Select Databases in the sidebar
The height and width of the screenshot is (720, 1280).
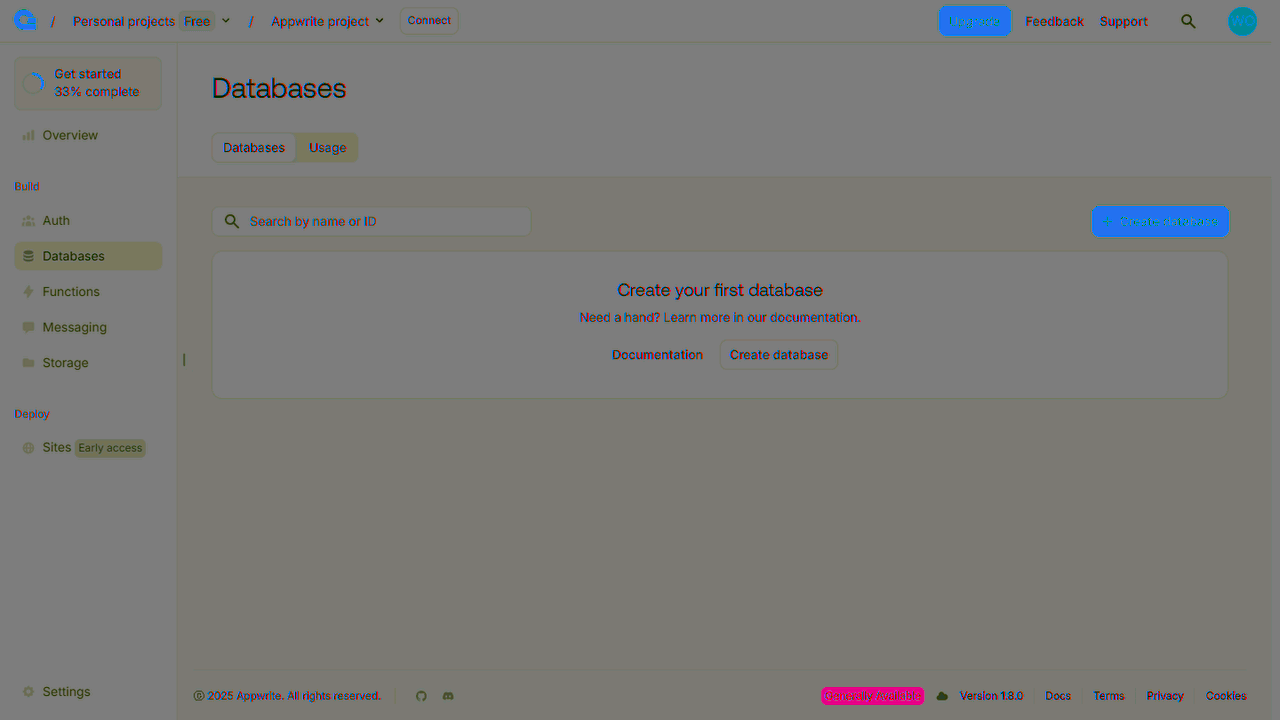[x=71, y=256]
